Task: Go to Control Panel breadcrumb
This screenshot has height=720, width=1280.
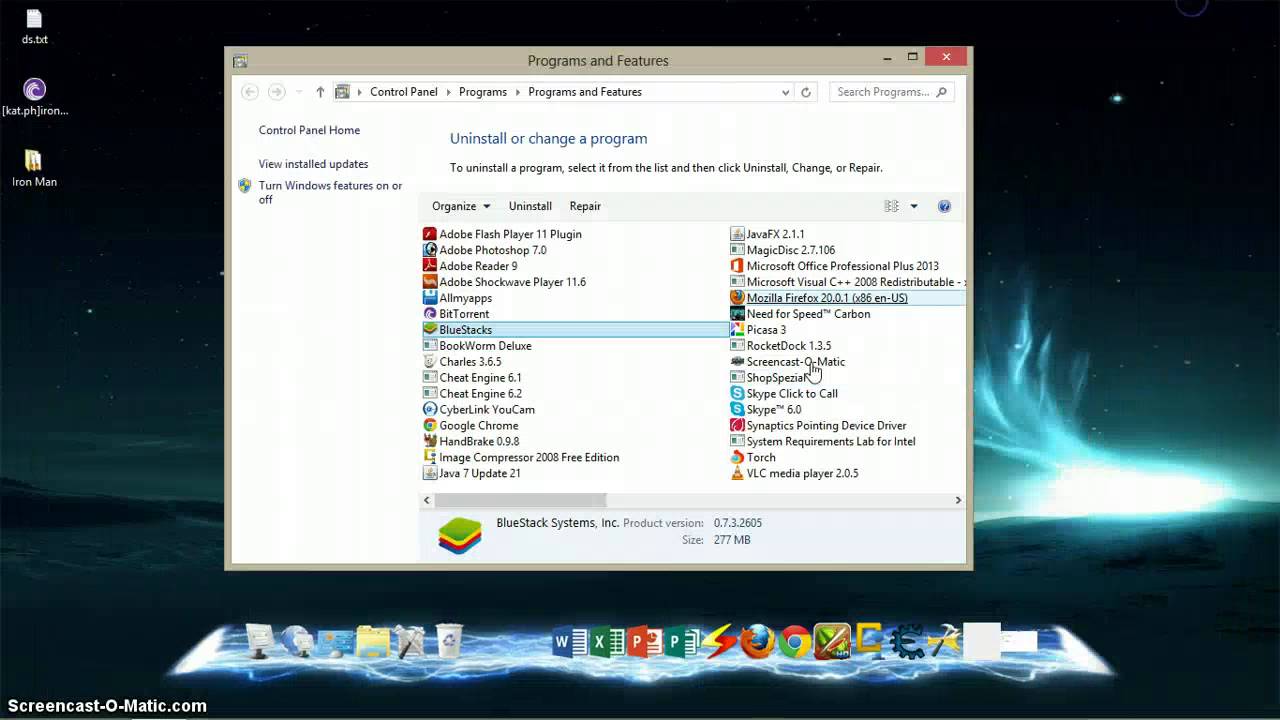Action: tap(404, 92)
